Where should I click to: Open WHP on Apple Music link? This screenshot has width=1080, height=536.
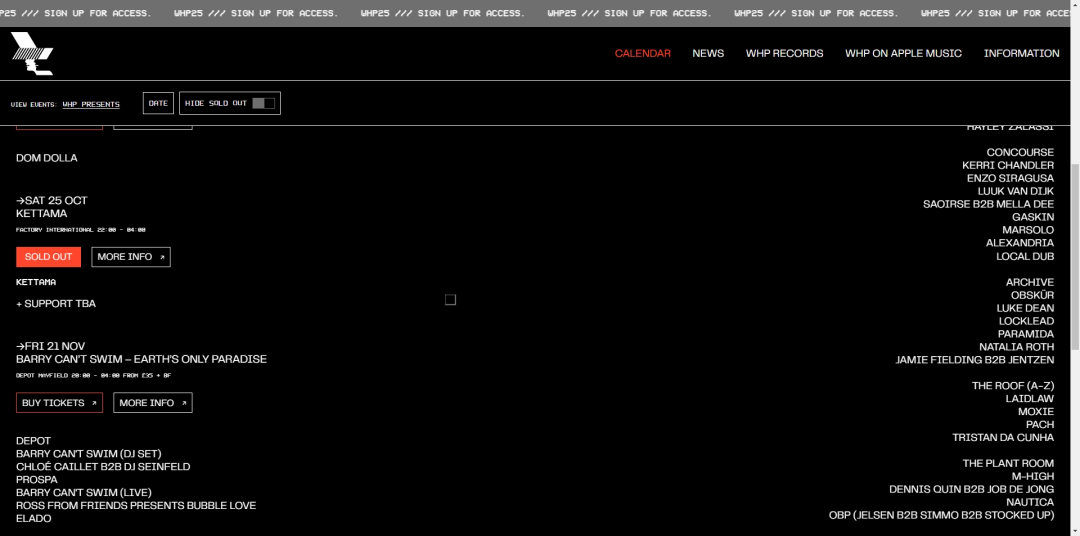click(904, 53)
